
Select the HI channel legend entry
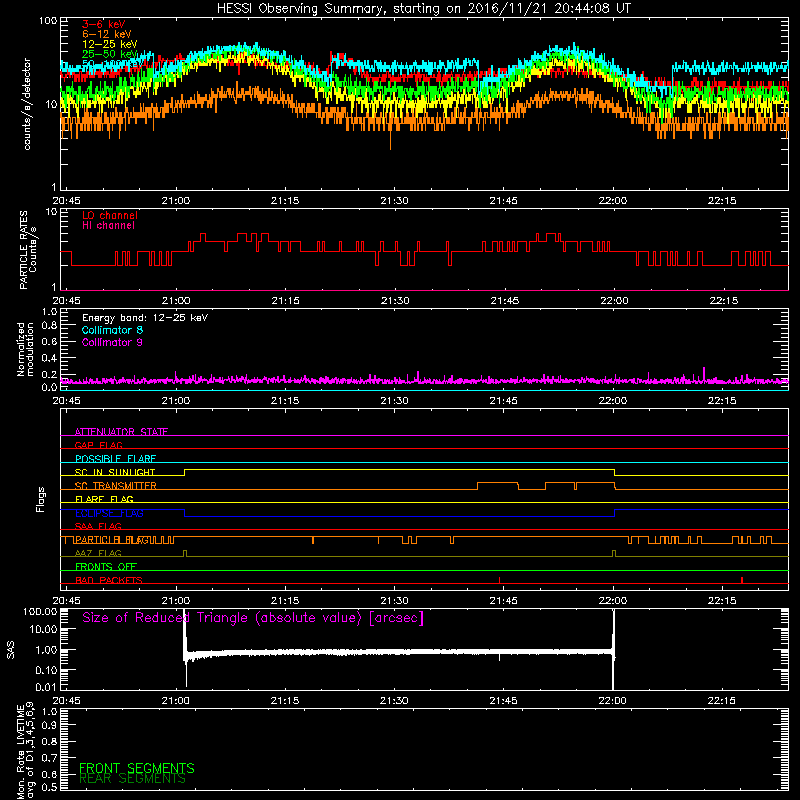[108, 226]
